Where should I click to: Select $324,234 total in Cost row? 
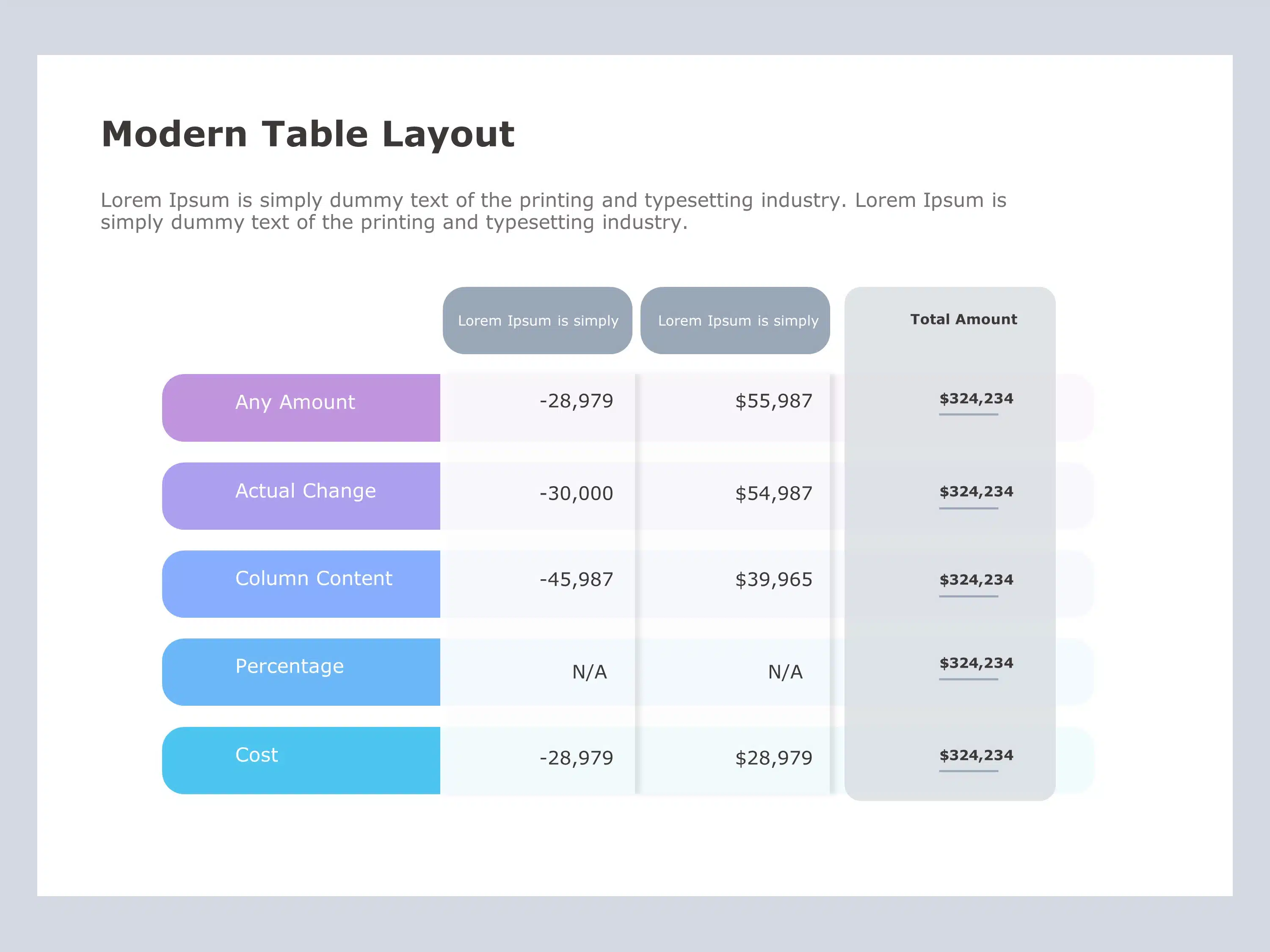pyautogui.click(x=976, y=756)
